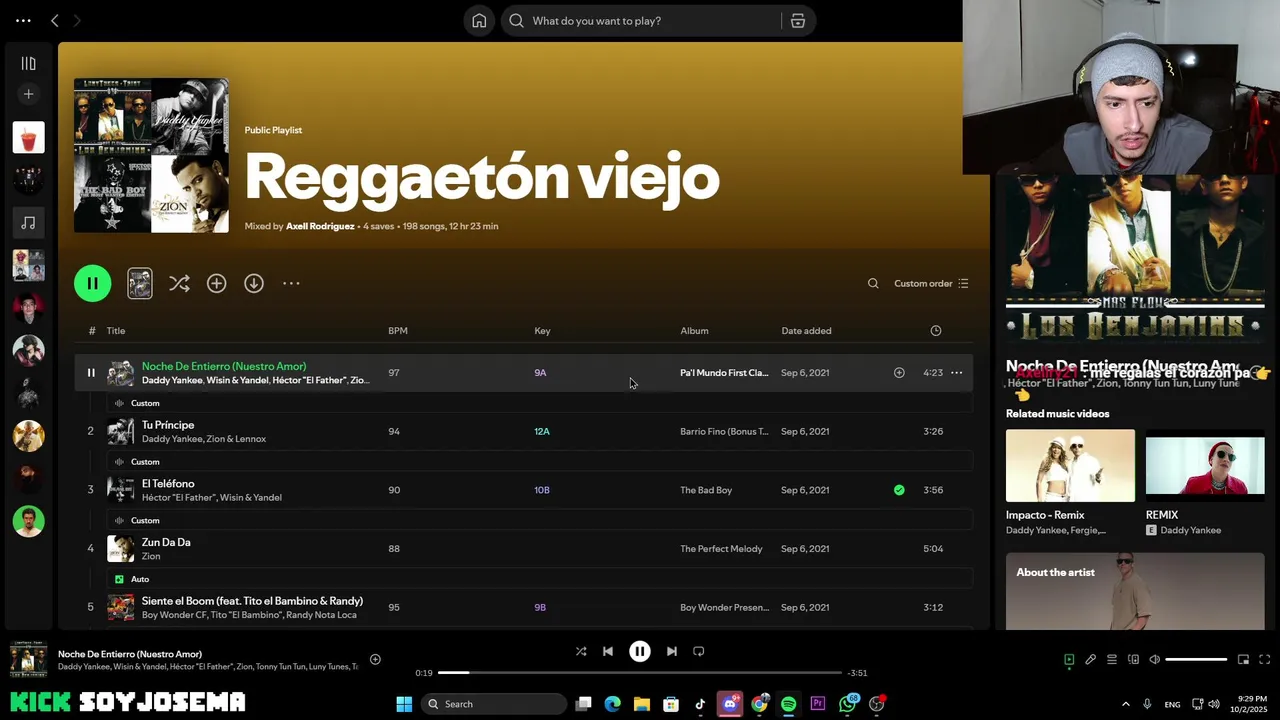Viewport: 1280px width, 720px height.
Task: Open the Windows Start menu
Action: coord(404,704)
